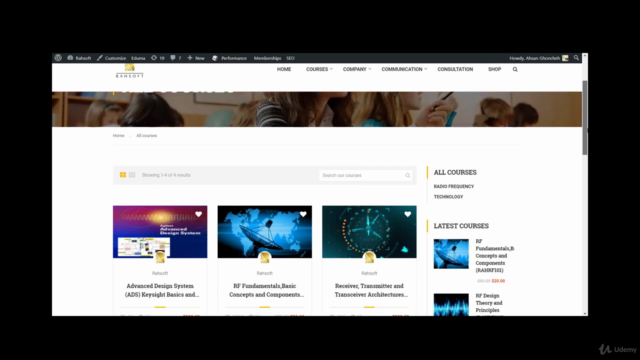Open the RF Design Theory sidebar thumbnail
640x360 pixels.
coord(451,304)
